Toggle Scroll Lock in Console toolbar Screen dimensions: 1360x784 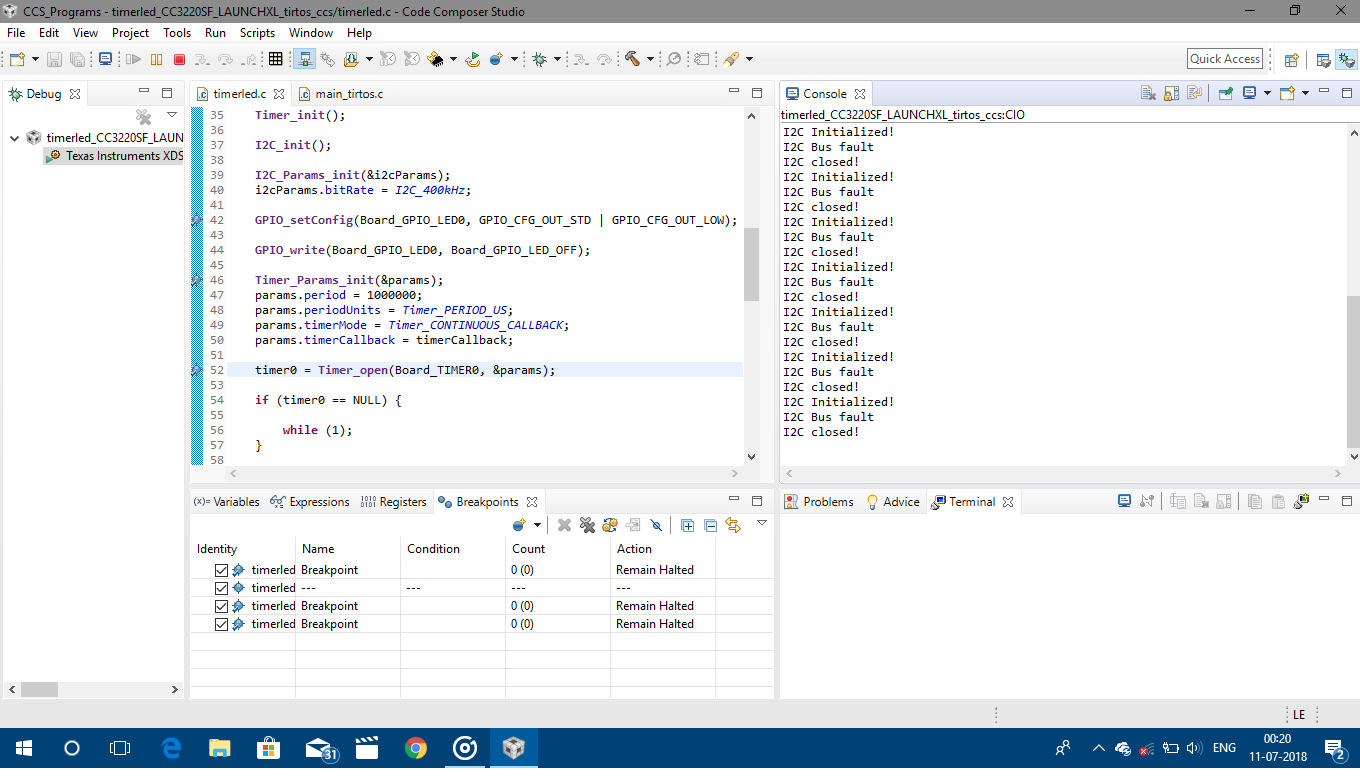tap(1171, 93)
